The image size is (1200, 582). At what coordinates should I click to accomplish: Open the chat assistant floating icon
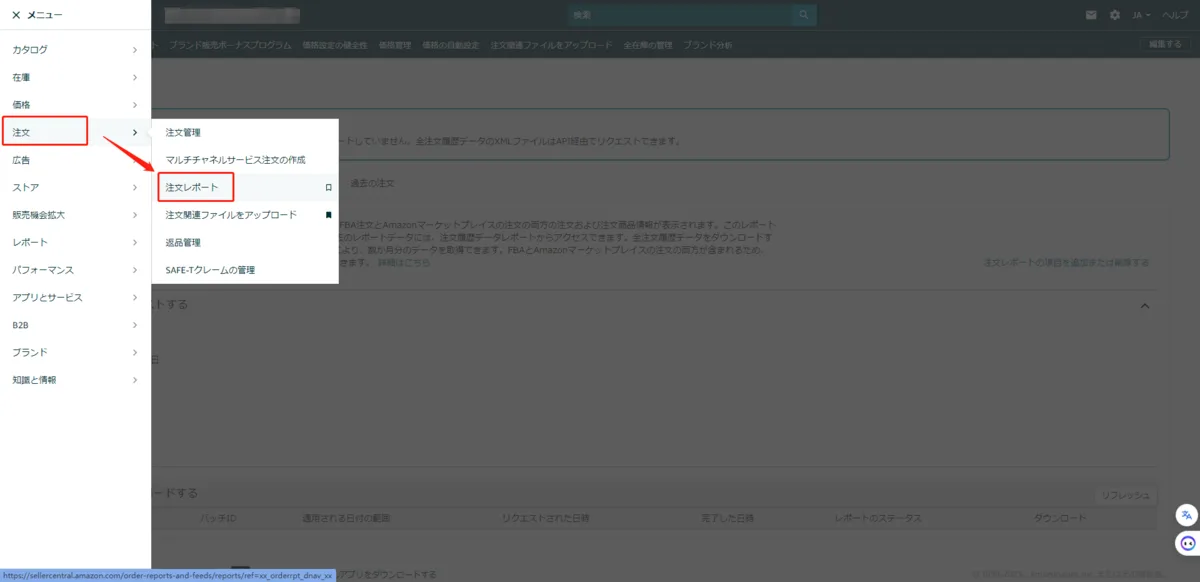pos(1187,543)
